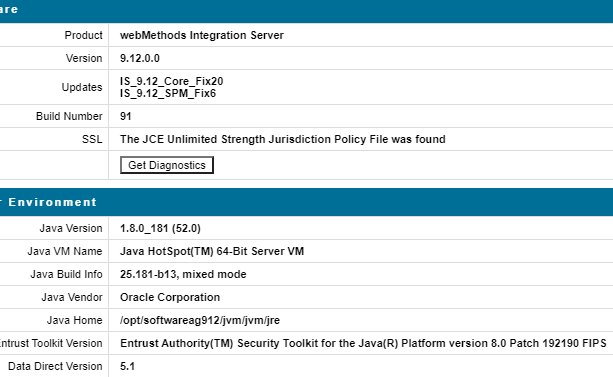Select the Entrust Authority Security Toolkit value
Viewport: 613px width, 377px height.
pyautogui.click(x=363, y=343)
